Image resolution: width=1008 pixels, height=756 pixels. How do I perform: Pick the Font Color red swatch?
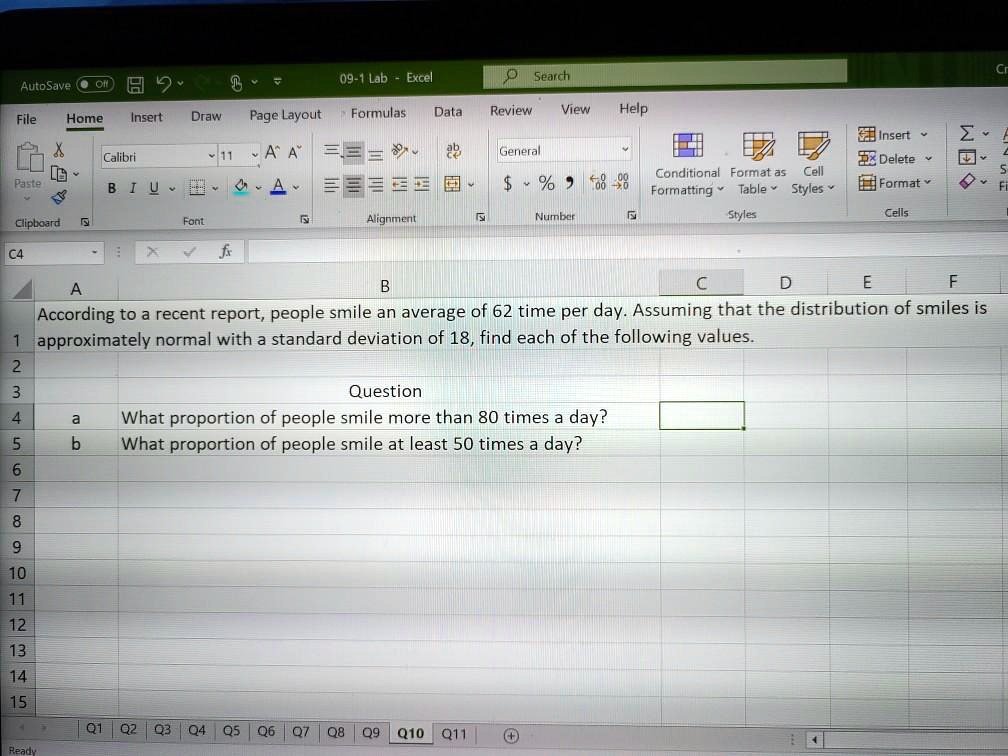pyautogui.click(x=280, y=192)
